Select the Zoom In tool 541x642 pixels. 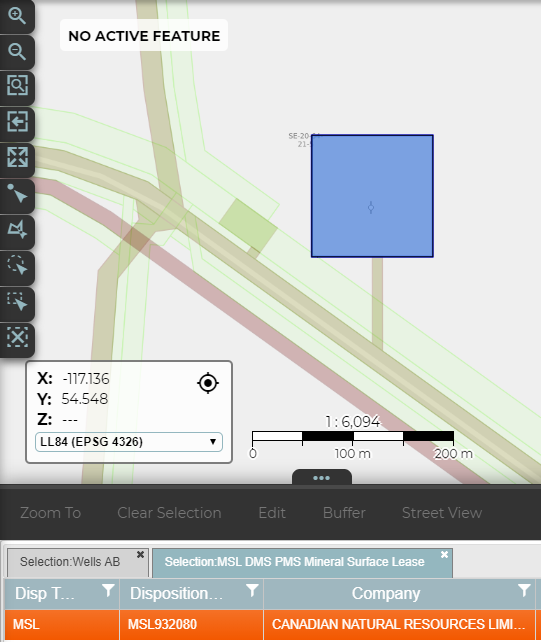(x=17, y=16)
